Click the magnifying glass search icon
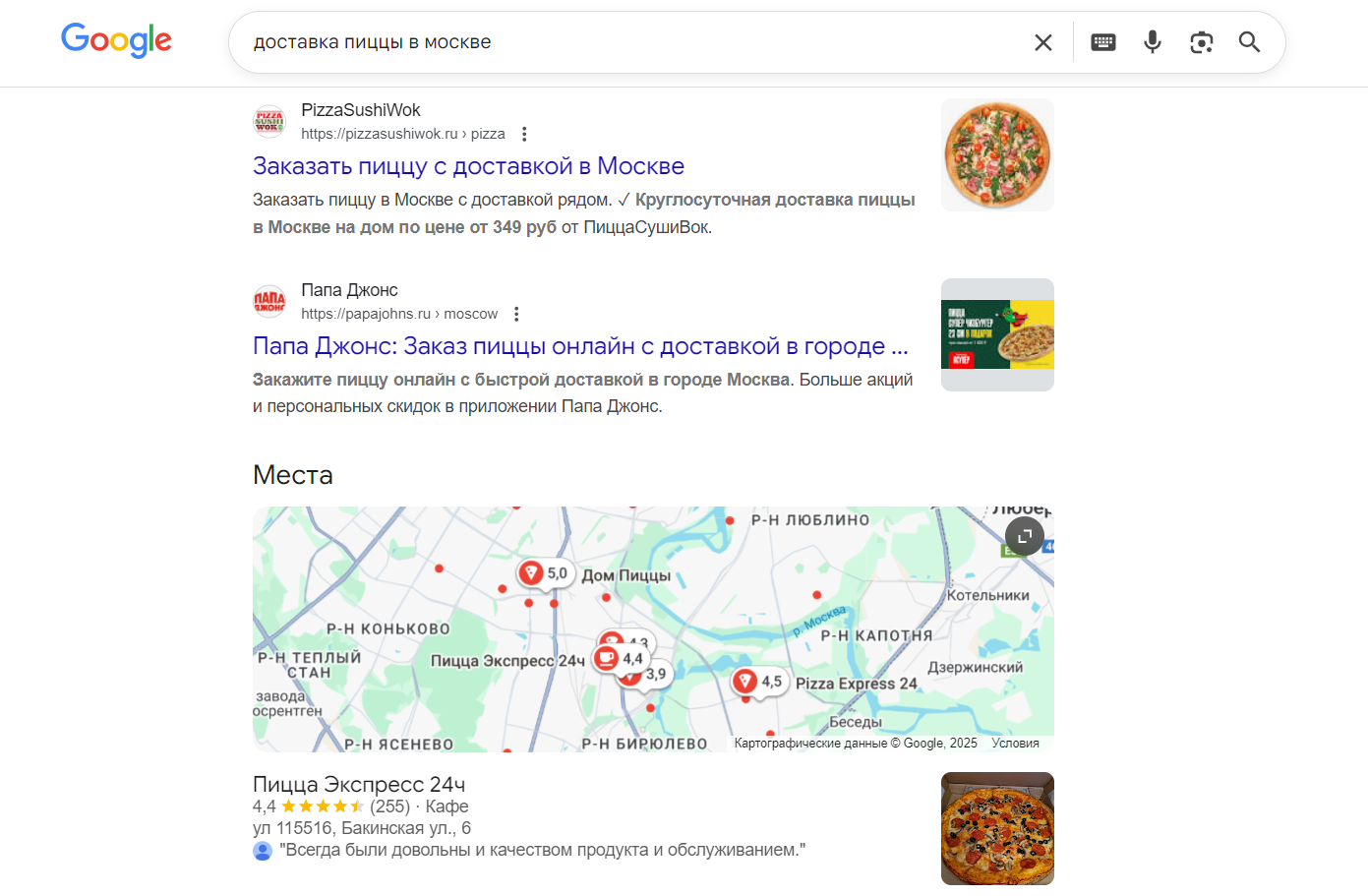The height and width of the screenshot is (896, 1368). (x=1249, y=42)
